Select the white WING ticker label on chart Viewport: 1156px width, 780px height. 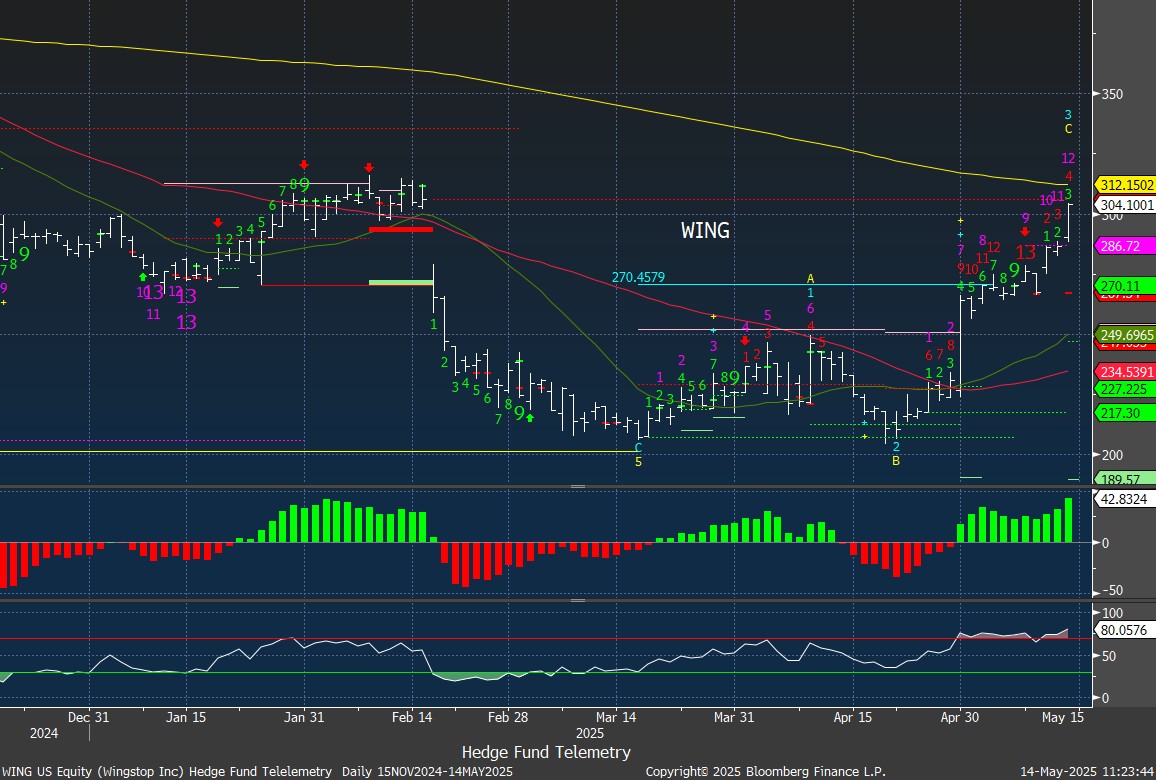(706, 231)
